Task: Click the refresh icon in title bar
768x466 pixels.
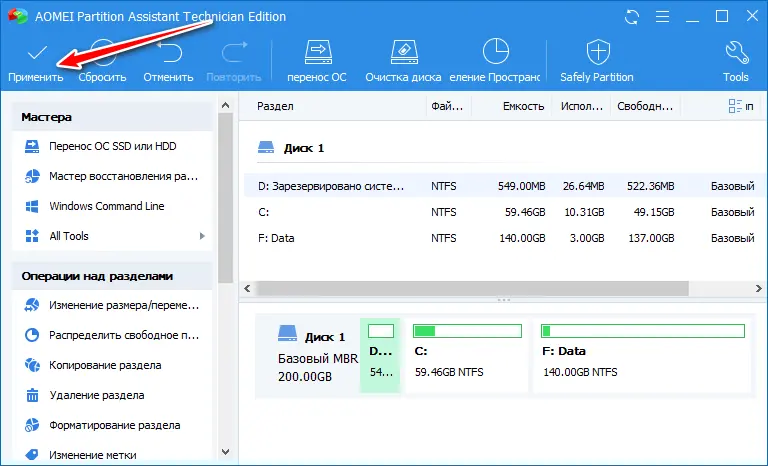Action: pos(631,17)
